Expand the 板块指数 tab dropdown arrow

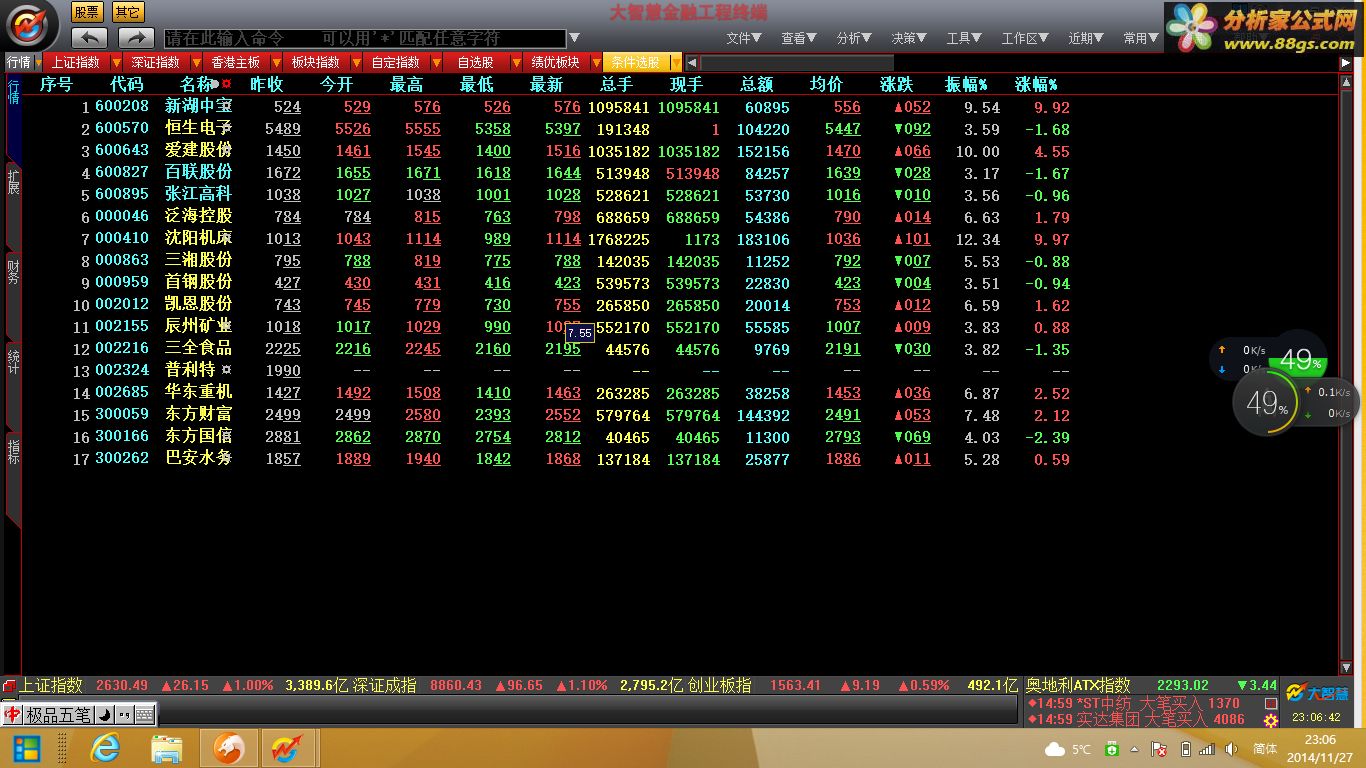[x=356, y=62]
